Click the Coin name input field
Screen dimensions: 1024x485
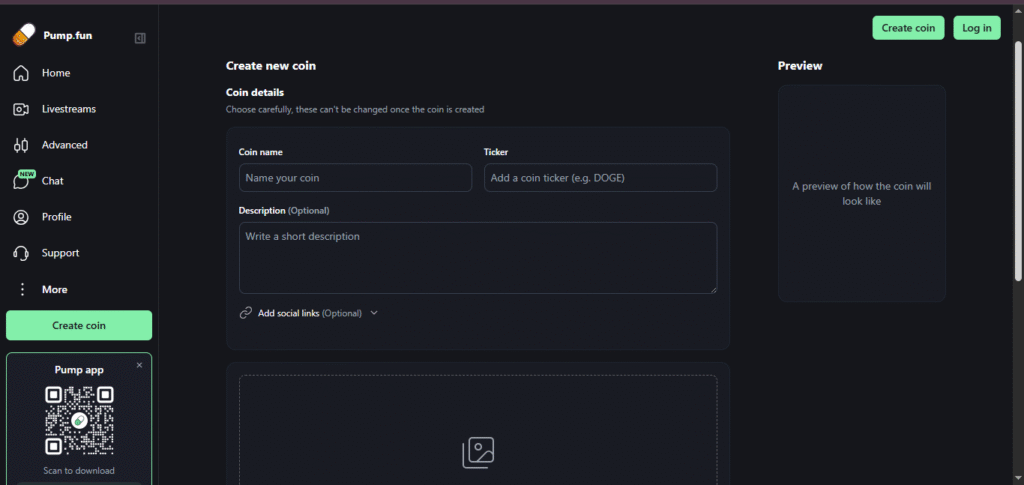[355, 178]
